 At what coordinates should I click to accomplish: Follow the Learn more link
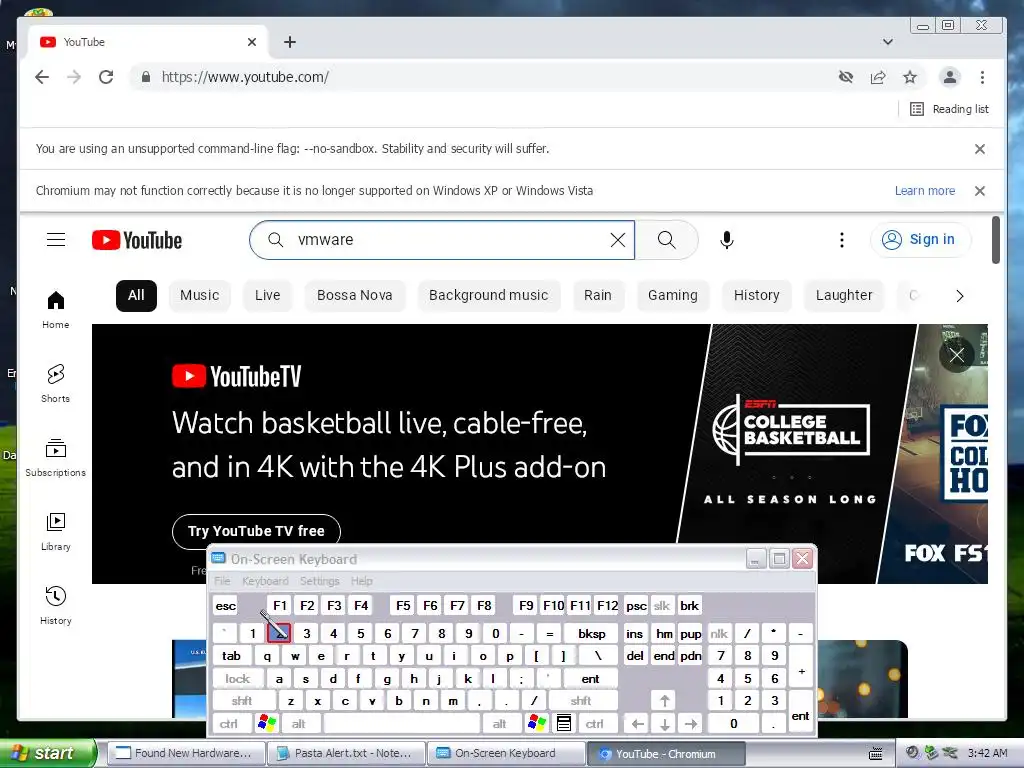point(925,191)
